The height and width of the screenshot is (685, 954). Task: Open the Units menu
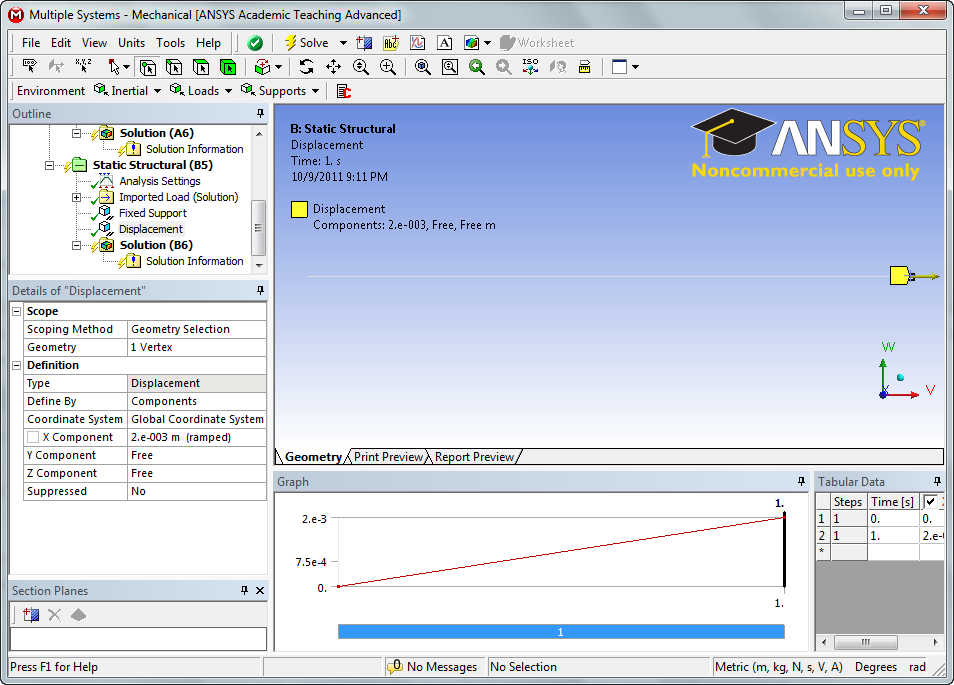point(131,43)
